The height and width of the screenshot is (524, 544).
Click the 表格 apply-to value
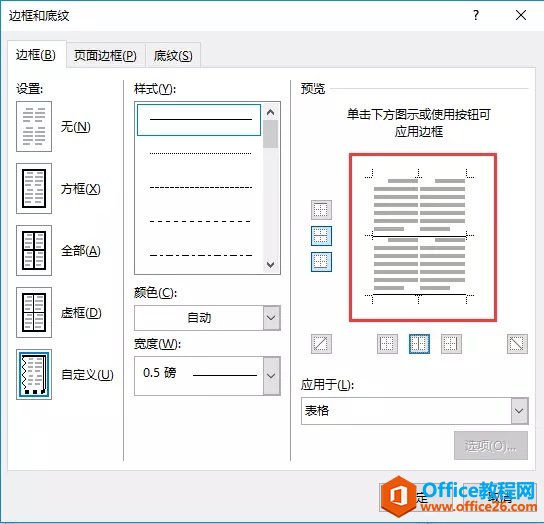point(317,411)
